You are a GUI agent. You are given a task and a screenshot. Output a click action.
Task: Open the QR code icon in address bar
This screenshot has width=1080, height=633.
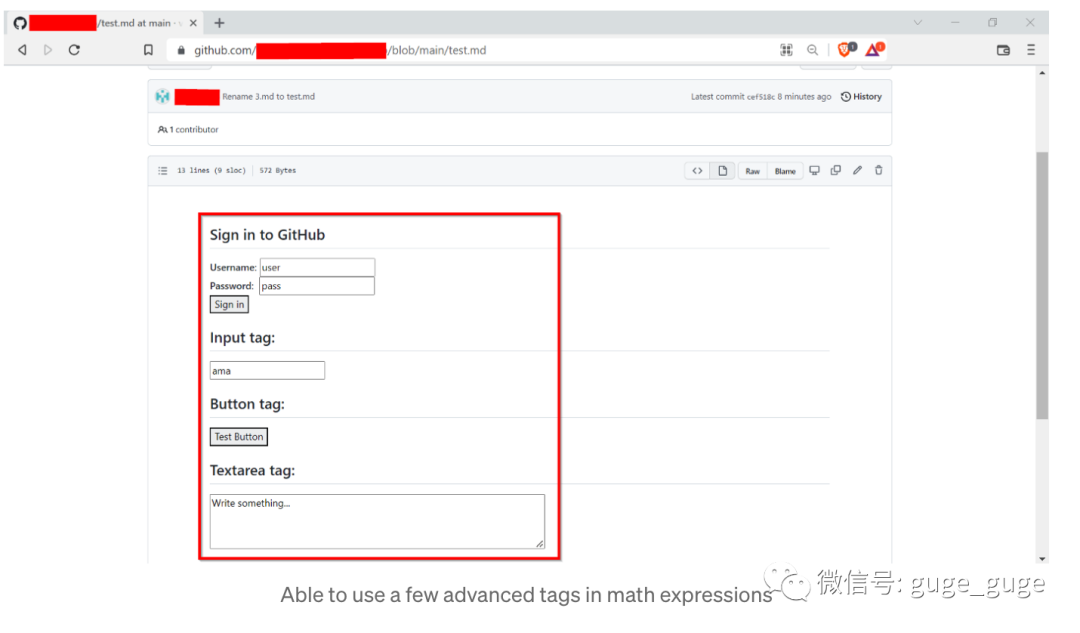pos(786,50)
